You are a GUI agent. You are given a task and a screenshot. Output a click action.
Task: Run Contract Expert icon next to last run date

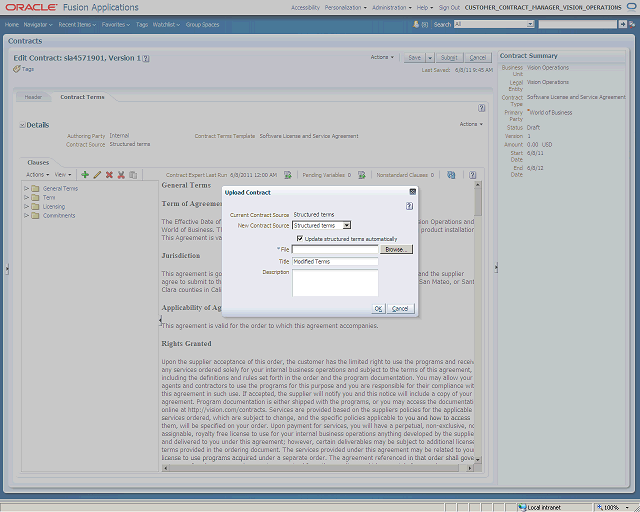pyautogui.click(x=288, y=175)
